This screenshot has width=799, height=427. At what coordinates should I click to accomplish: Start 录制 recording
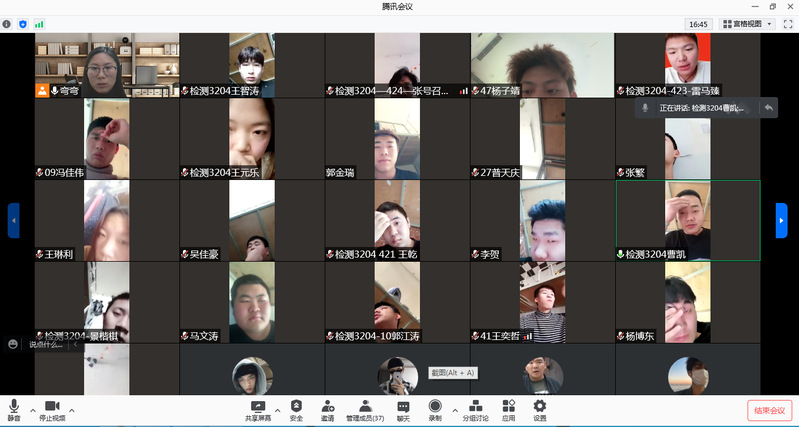[x=435, y=409]
